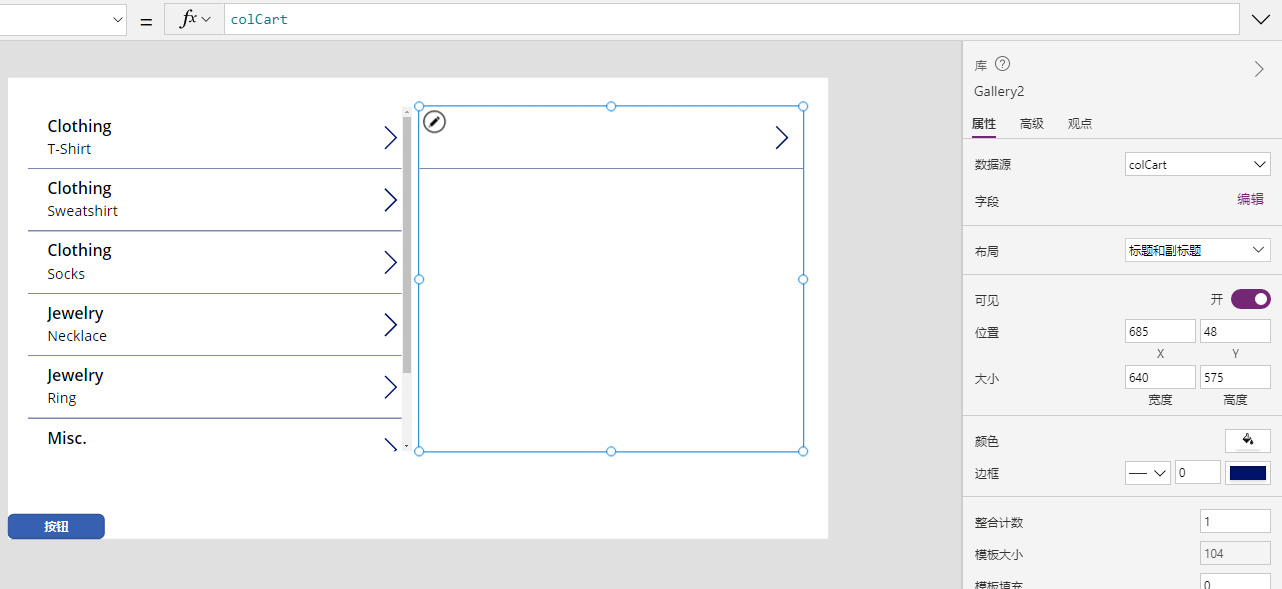Click the arrow icon next to T-Shirt

click(x=391, y=138)
